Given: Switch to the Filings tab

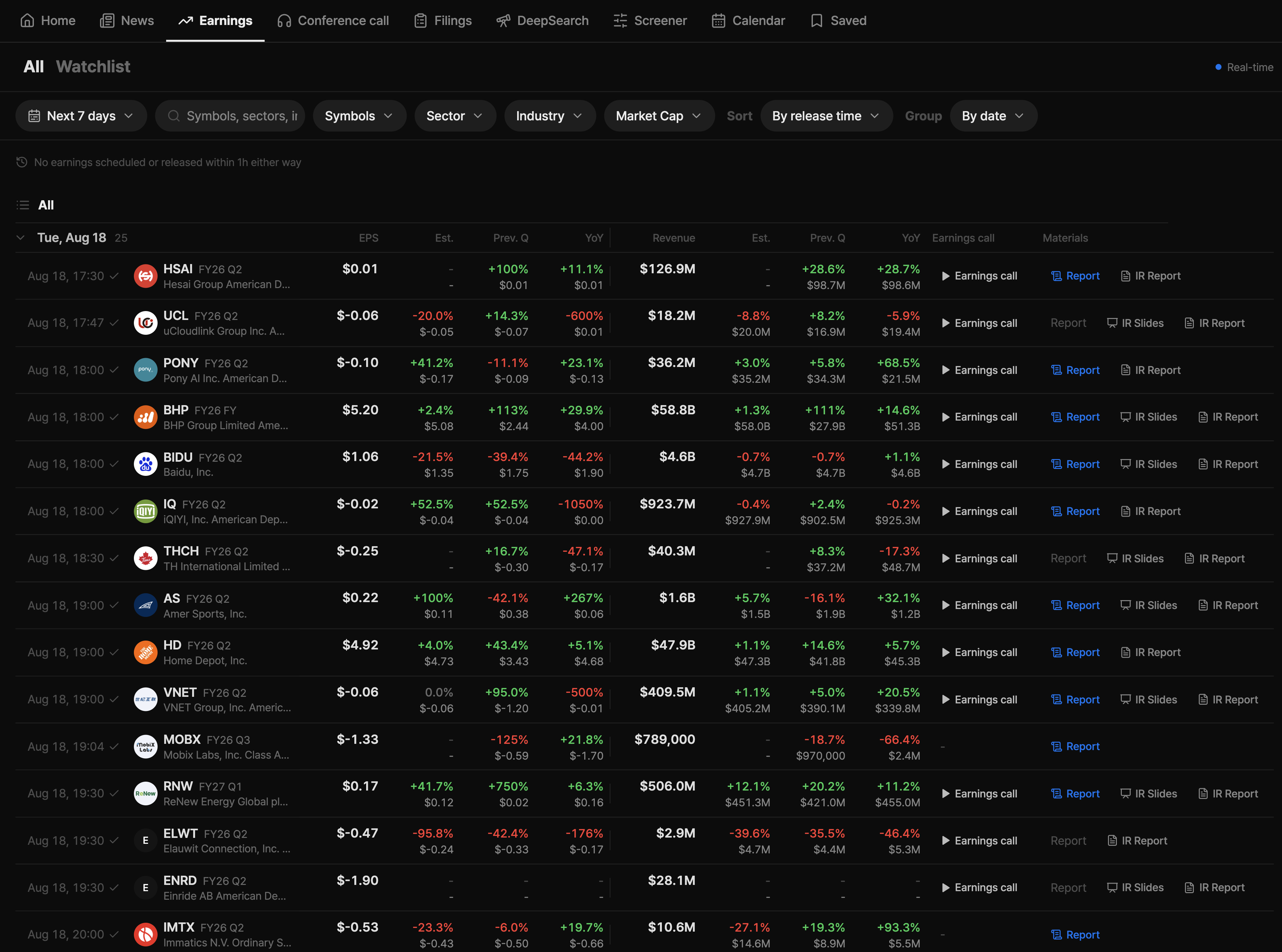Looking at the screenshot, I should pyautogui.click(x=443, y=21).
